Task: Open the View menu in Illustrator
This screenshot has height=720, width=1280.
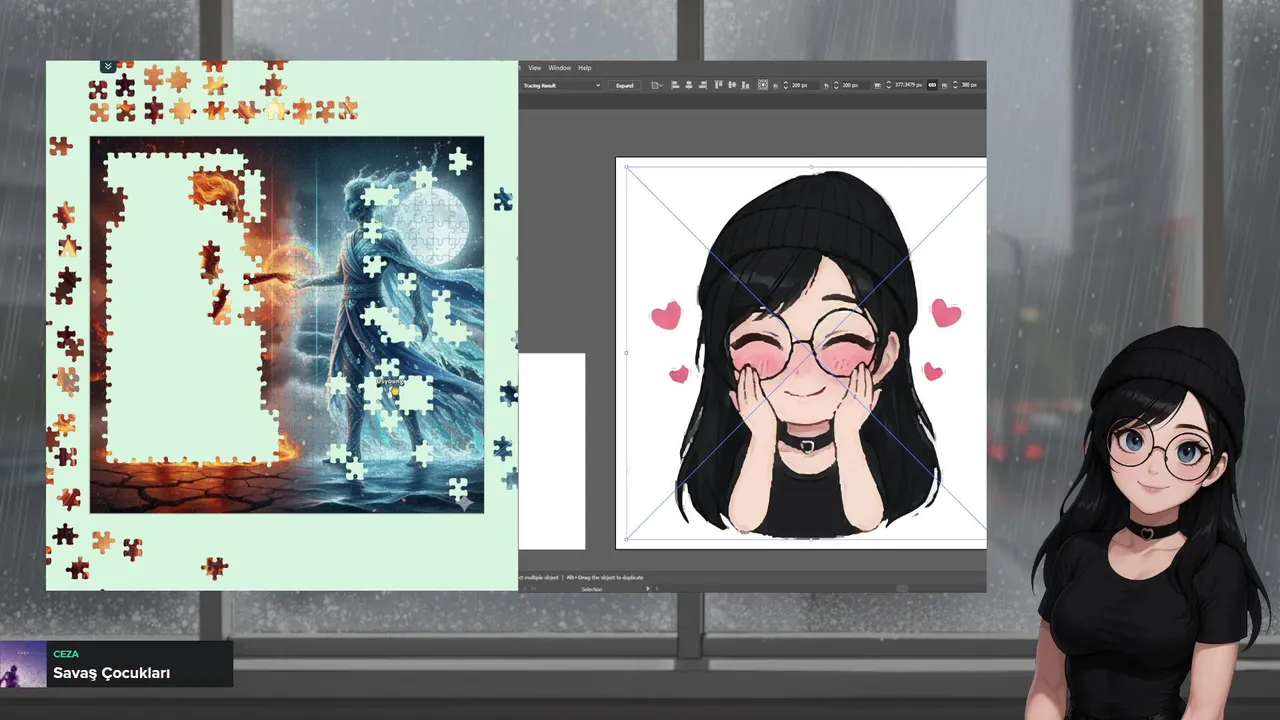Action: pos(534,68)
